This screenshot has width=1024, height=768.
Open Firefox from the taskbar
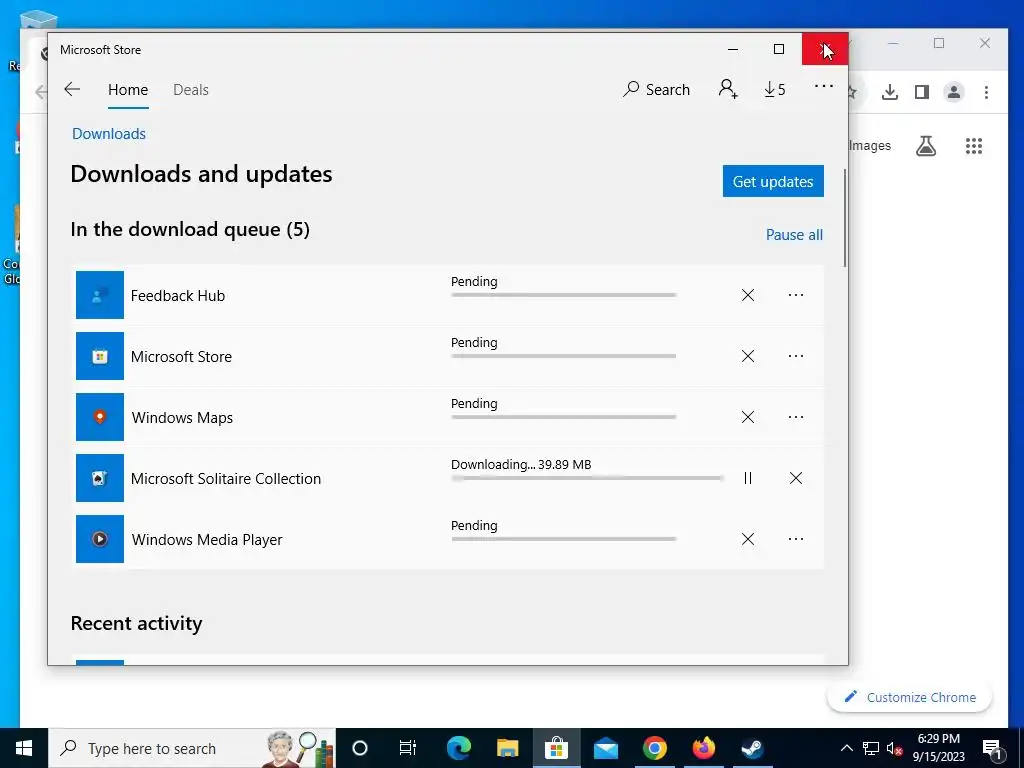tap(703, 748)
